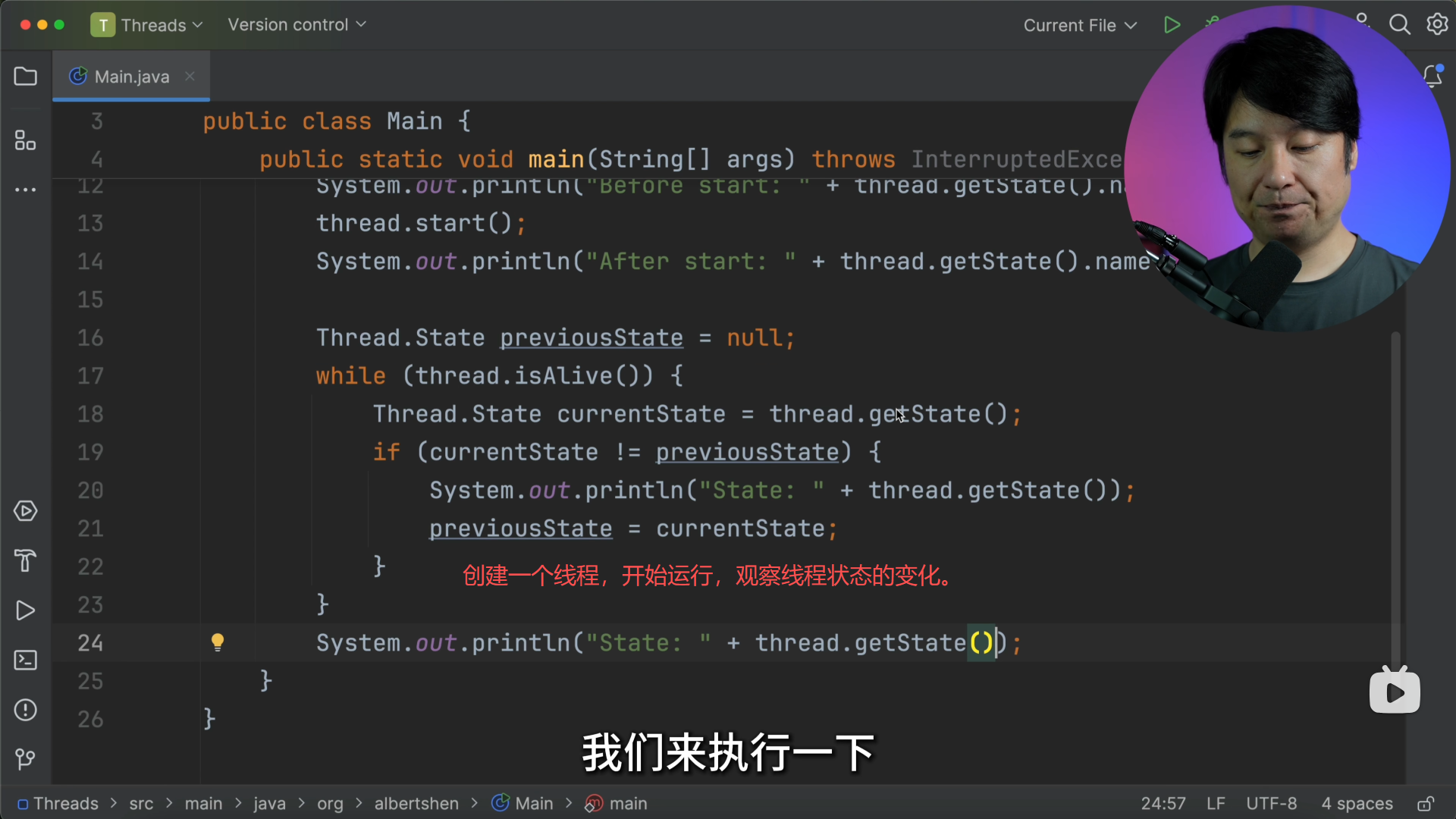This screenshot has height=819, width=1456.
Task: Select the Main.java editor tab
Action: pos(130,77)
